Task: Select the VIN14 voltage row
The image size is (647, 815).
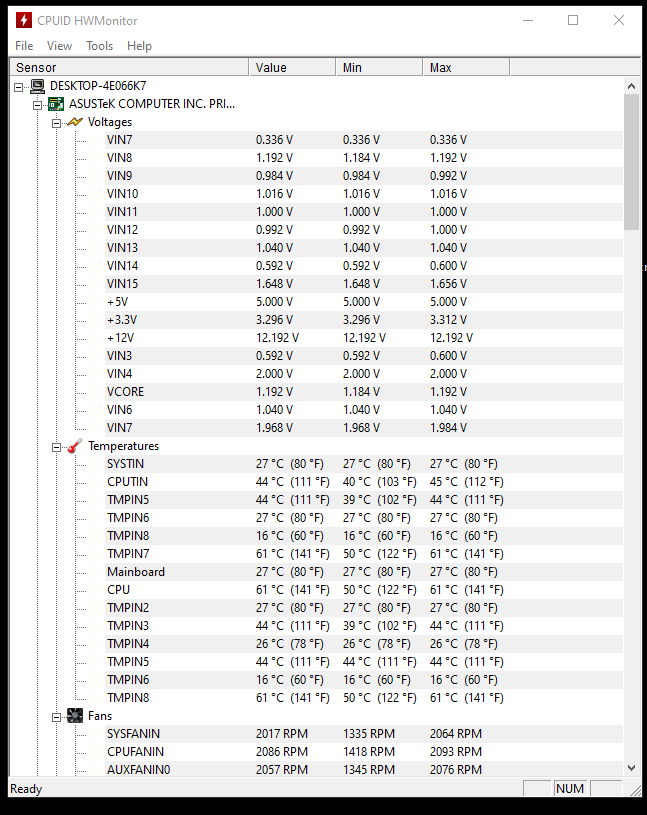Action: click(363, 266)
